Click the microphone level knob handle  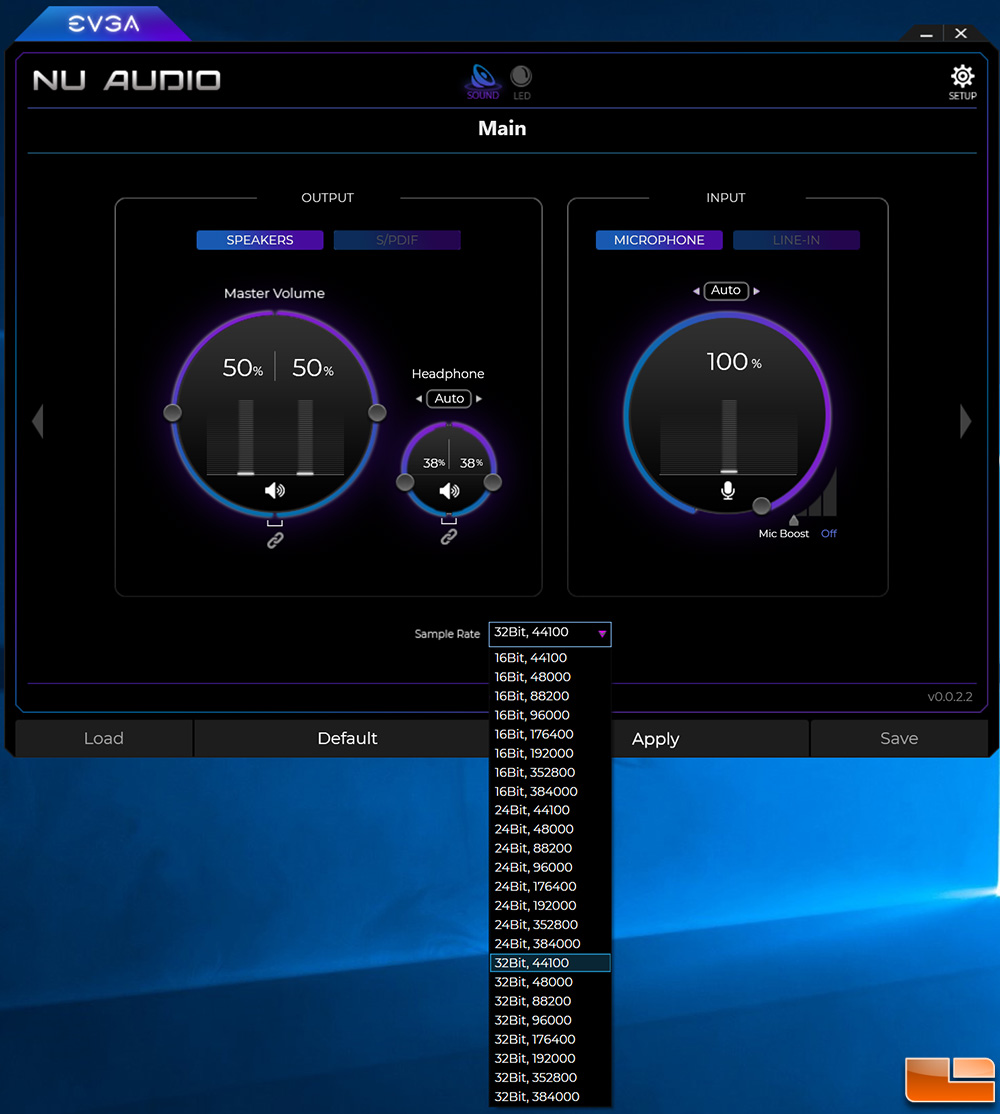click(761, 505)
